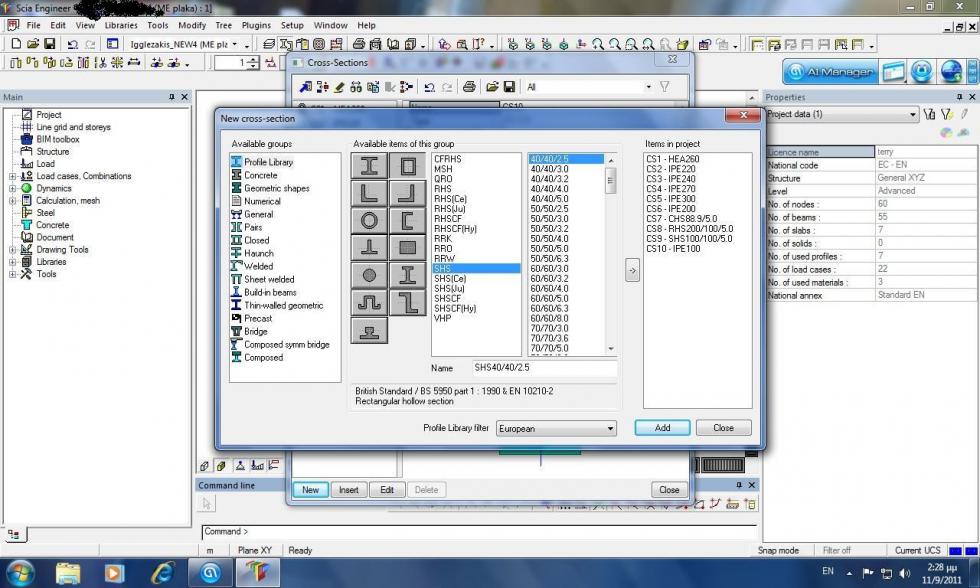Click the AI Manager button
This screenshot has height=588, width=980.
[x=830, y=72]
